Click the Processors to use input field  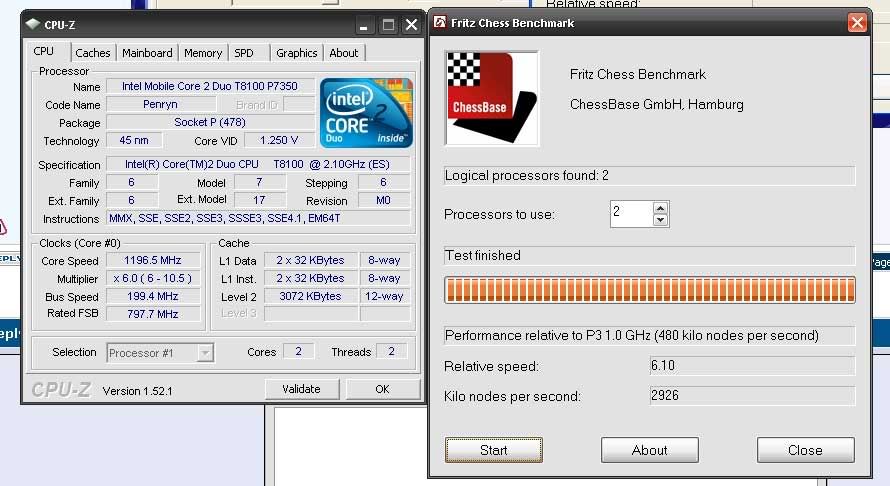click(631, 214)
